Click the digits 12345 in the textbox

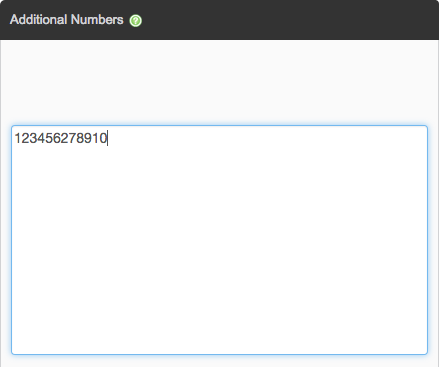click(33, 138)
